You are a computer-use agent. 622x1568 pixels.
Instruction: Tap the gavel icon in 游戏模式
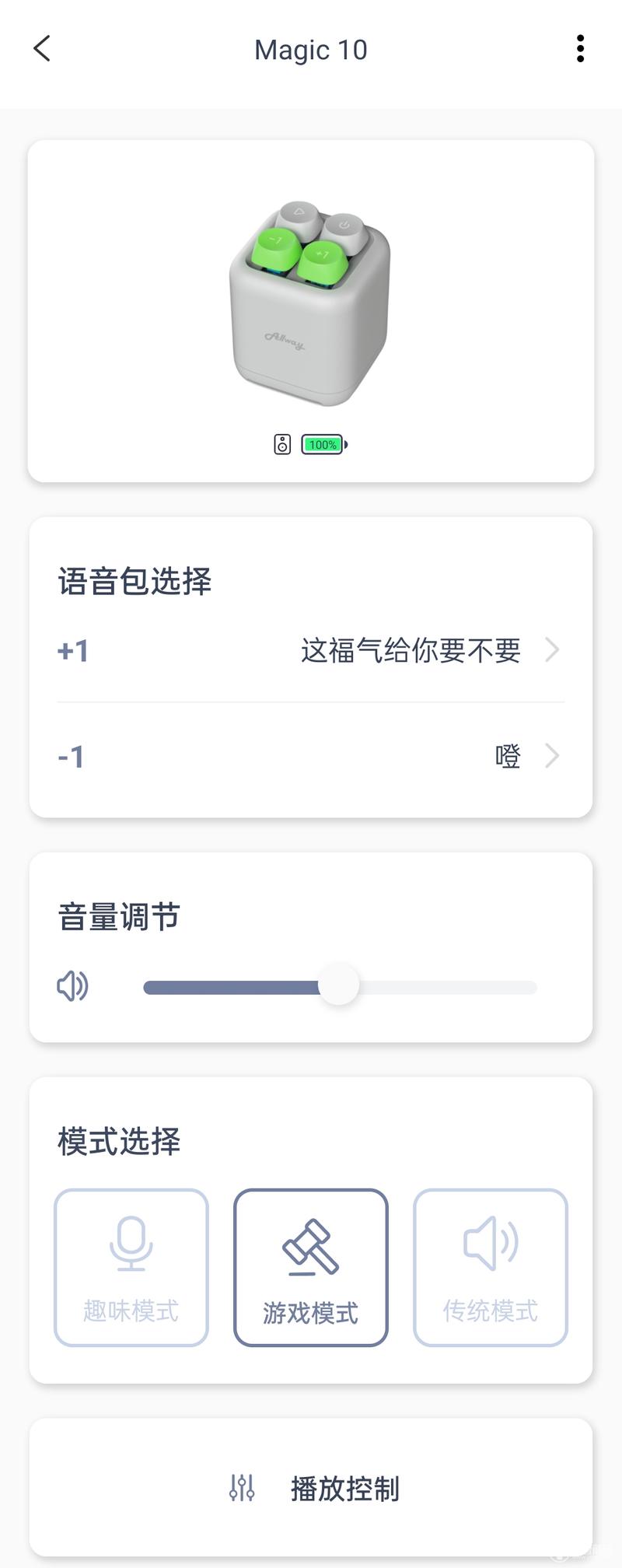coord(310,1247)
